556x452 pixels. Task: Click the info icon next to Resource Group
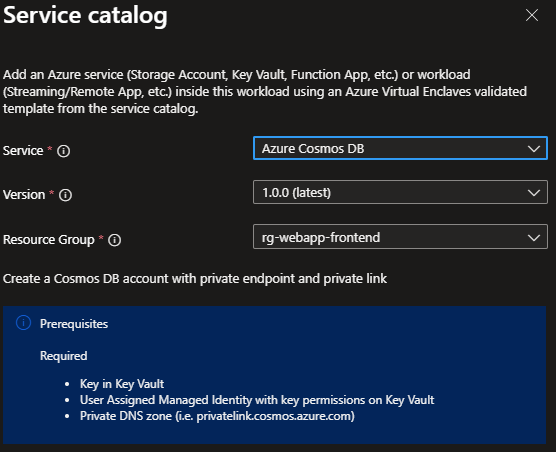click(x=115, y=240)
